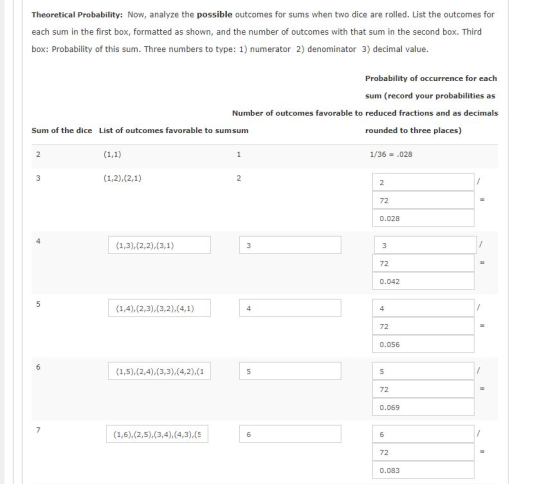Image resolution: width=560 pixels, height=484 pixels.
Task: Click the numerator field for sum 6
Action: click(423, 371)
